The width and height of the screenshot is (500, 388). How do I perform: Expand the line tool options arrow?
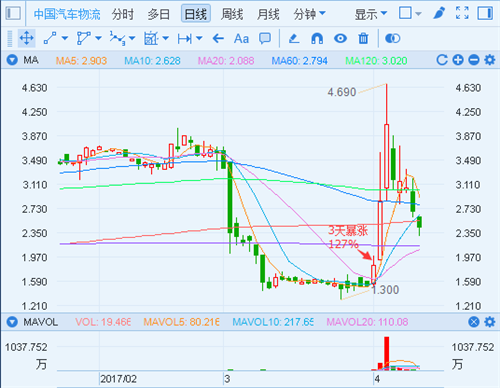pos(65,38)
